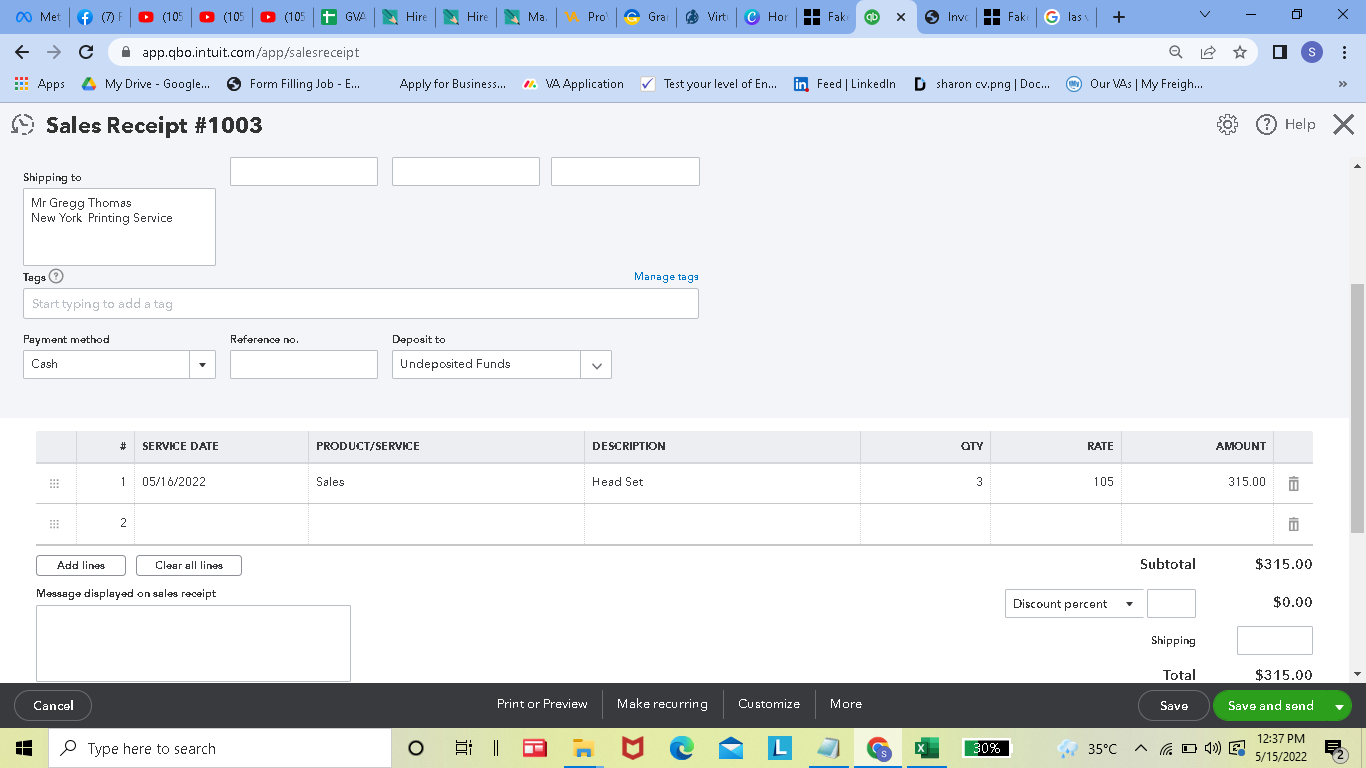Open the Chrome three-dot menu

click(x=1345, y=52)
